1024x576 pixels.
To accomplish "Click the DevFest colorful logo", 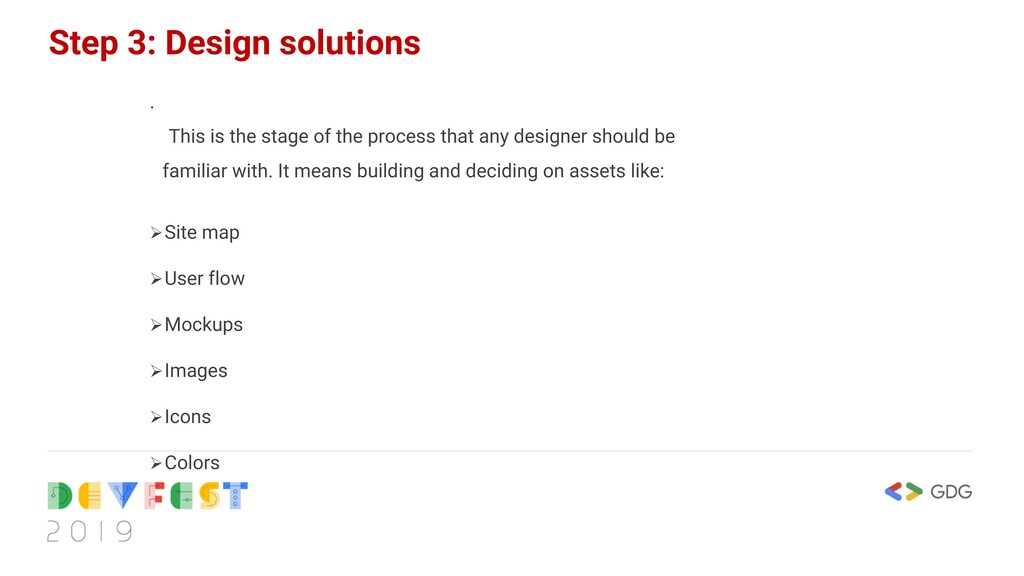I will tap(148, 496).
